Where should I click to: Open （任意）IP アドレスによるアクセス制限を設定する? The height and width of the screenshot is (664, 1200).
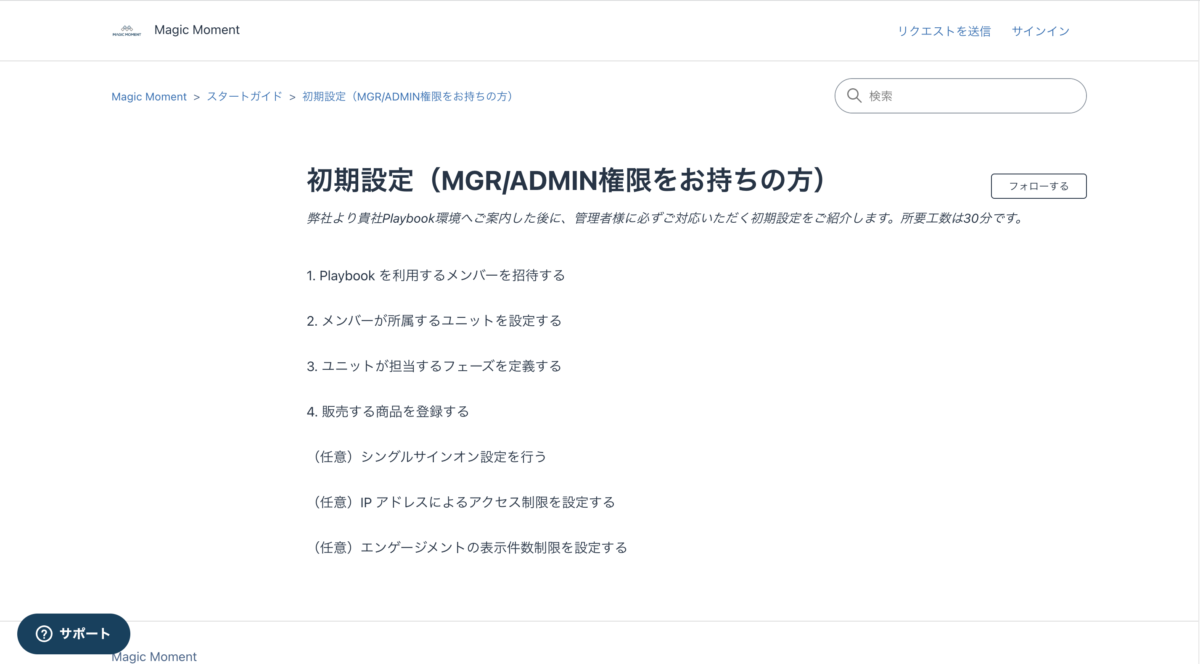pos(461,502)
